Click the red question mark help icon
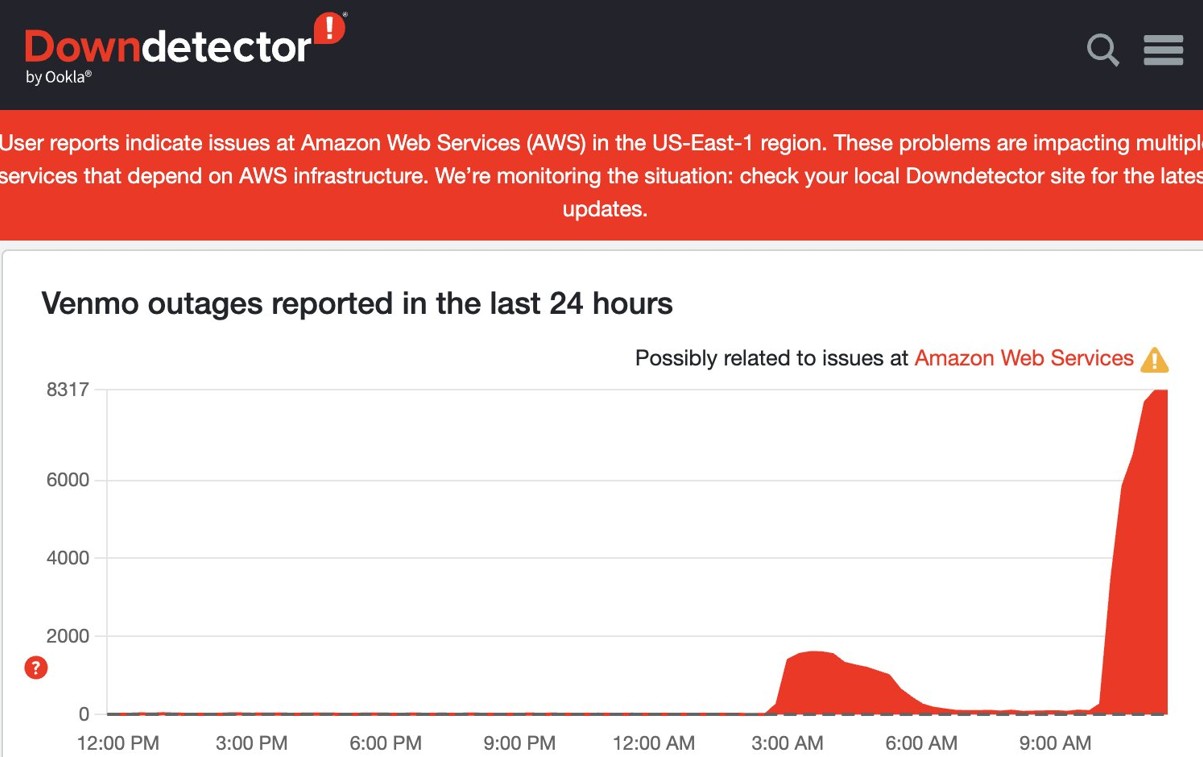1203x757 pixels. (x=36, y=668)
